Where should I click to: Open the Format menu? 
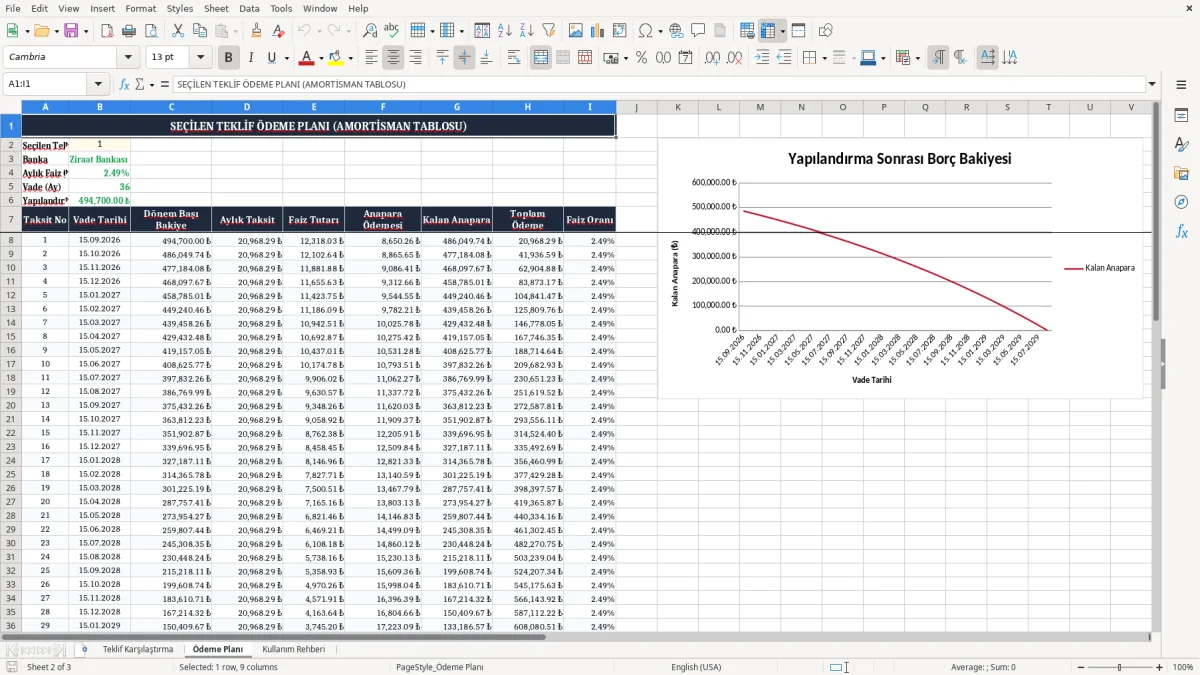140,8
